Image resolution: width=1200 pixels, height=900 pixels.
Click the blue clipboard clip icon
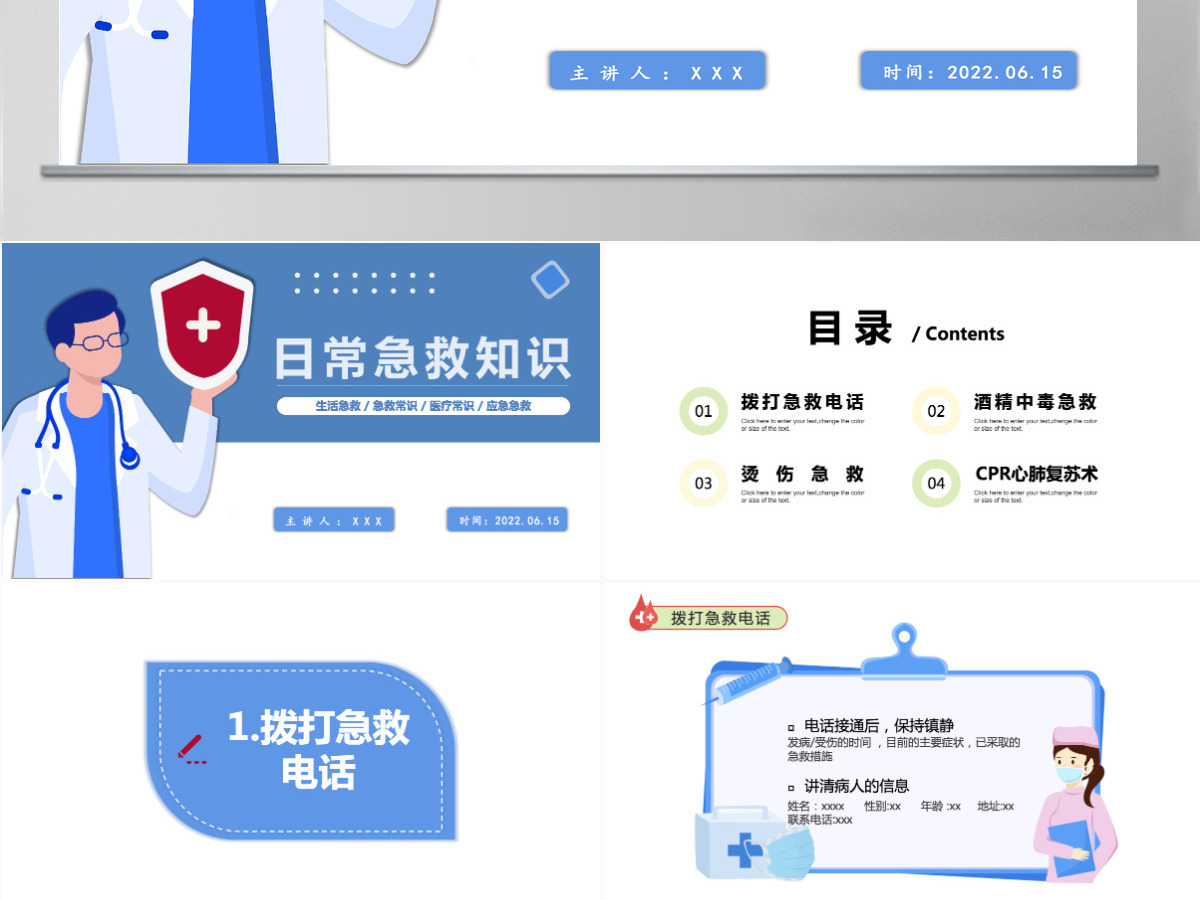(904, 652)
